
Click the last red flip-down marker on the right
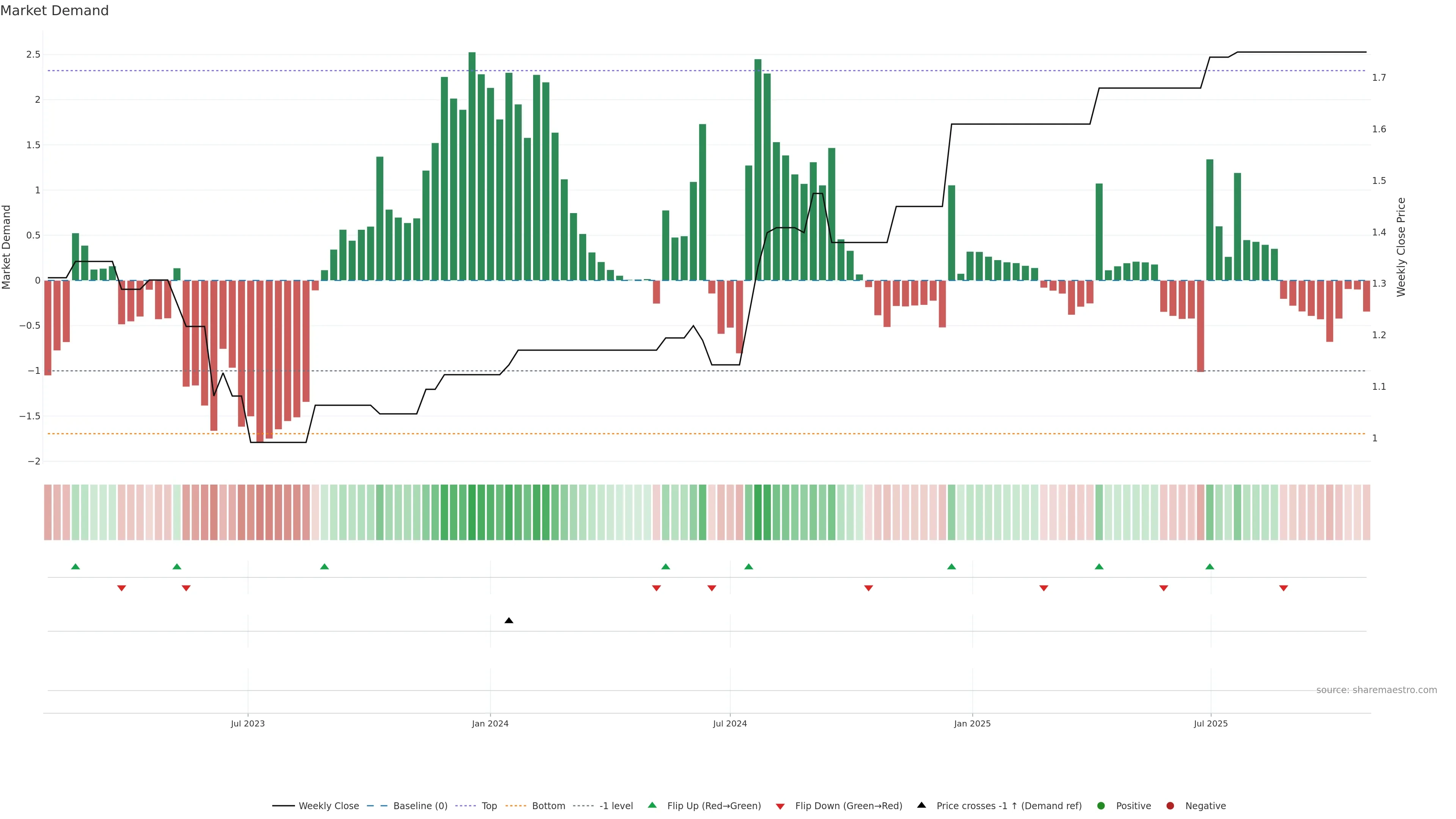1283,588
